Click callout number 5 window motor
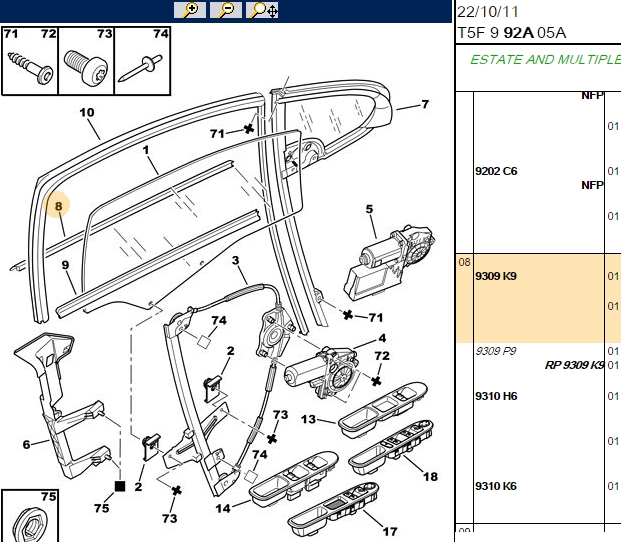The width and height of the screenshot is (621, 542). 369,209
